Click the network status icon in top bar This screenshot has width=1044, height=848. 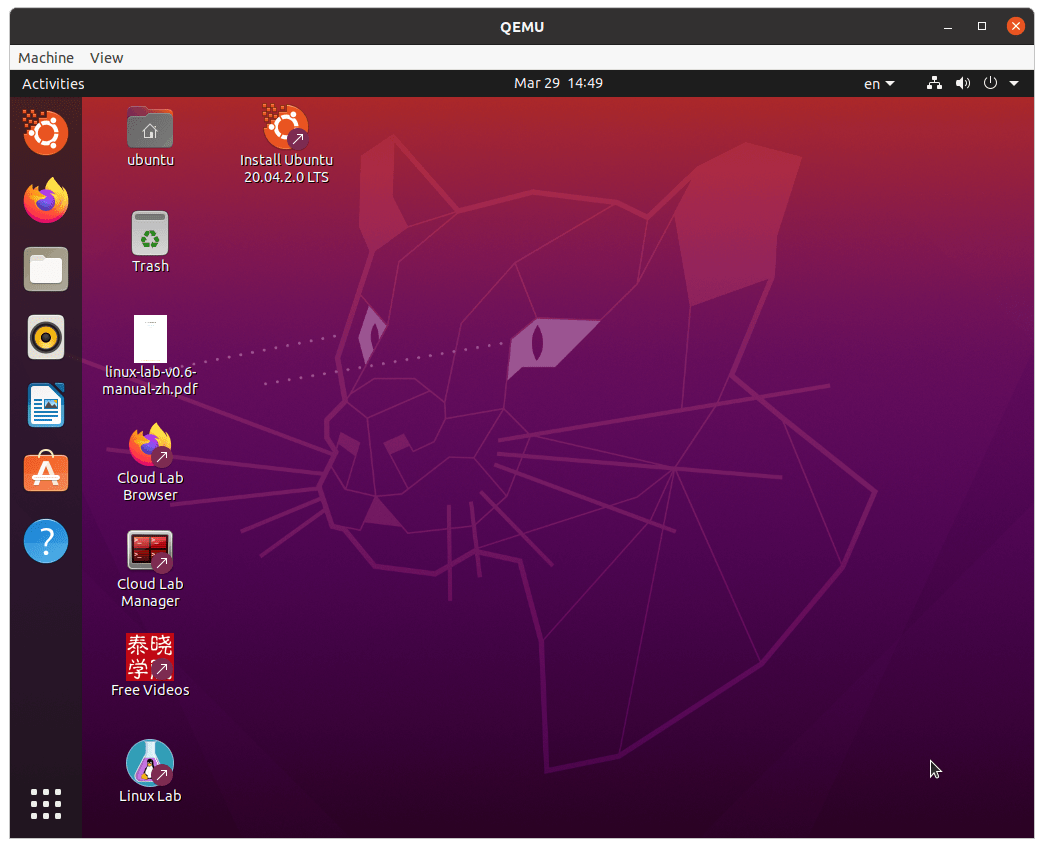click(x=934, y=83)
